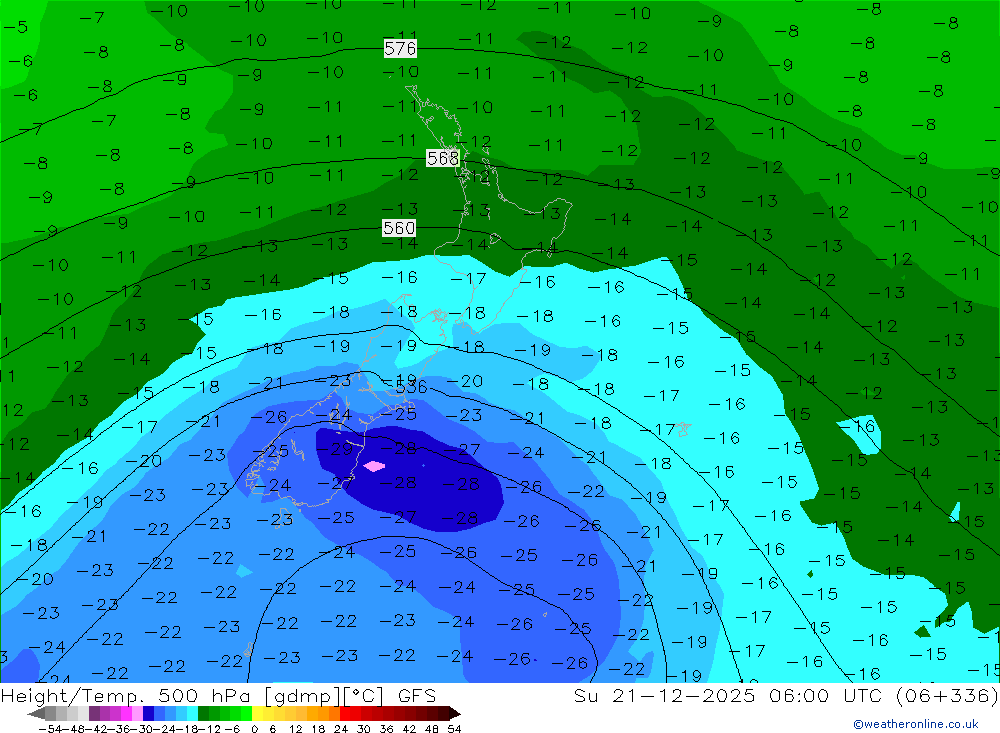Click the gray left arrow of color scale

point(36,714)
